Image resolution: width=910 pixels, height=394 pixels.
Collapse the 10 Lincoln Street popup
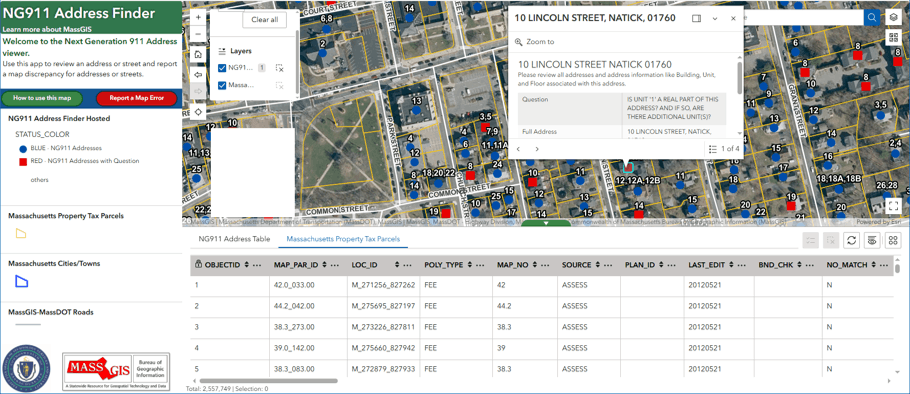pos(715,18)
